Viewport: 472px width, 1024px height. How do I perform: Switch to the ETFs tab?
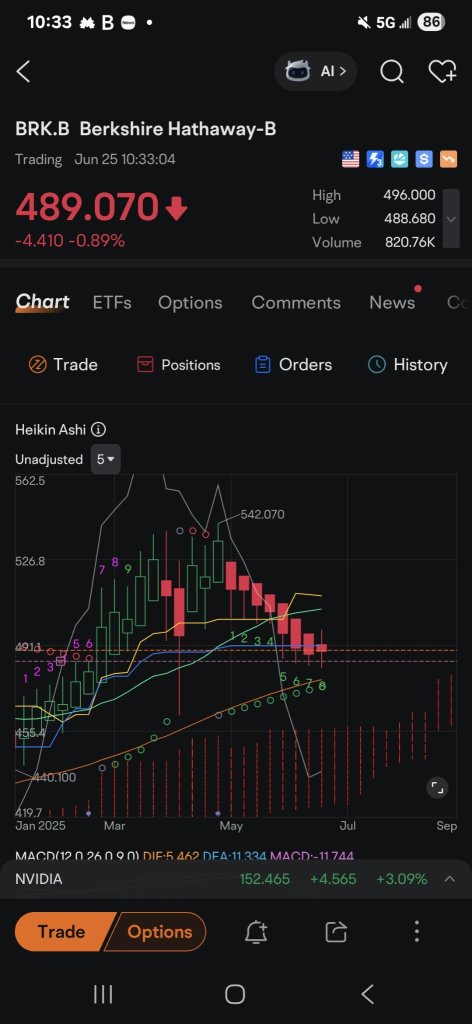point(112,302)
